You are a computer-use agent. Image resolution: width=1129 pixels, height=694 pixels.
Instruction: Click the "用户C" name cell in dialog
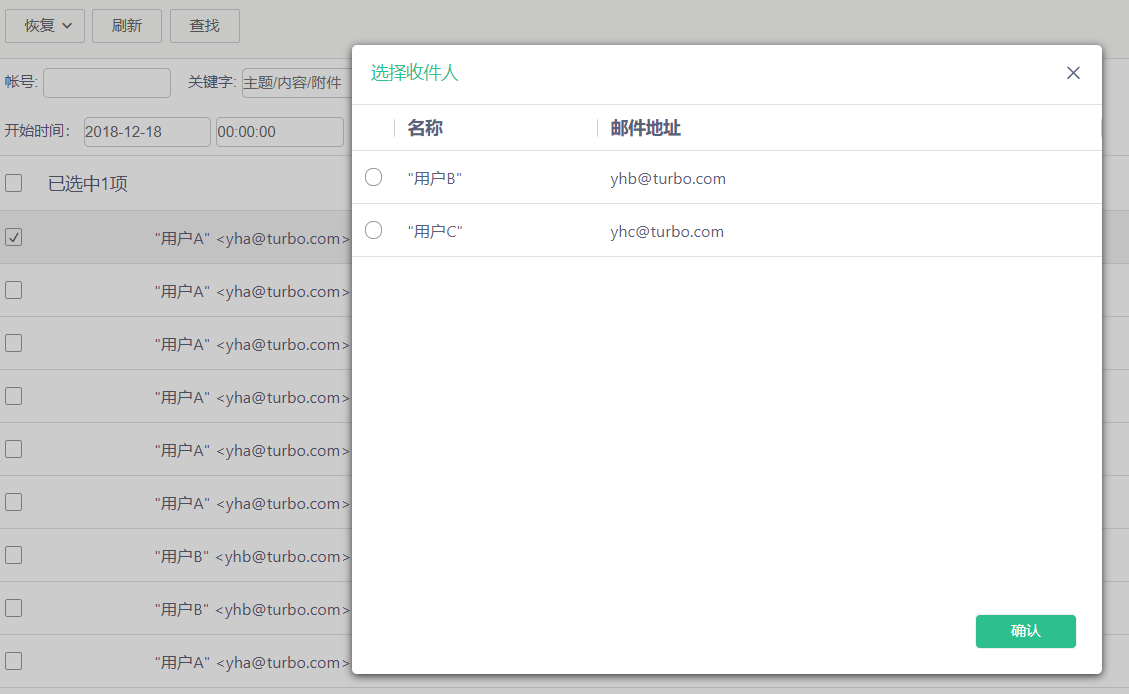435,232
